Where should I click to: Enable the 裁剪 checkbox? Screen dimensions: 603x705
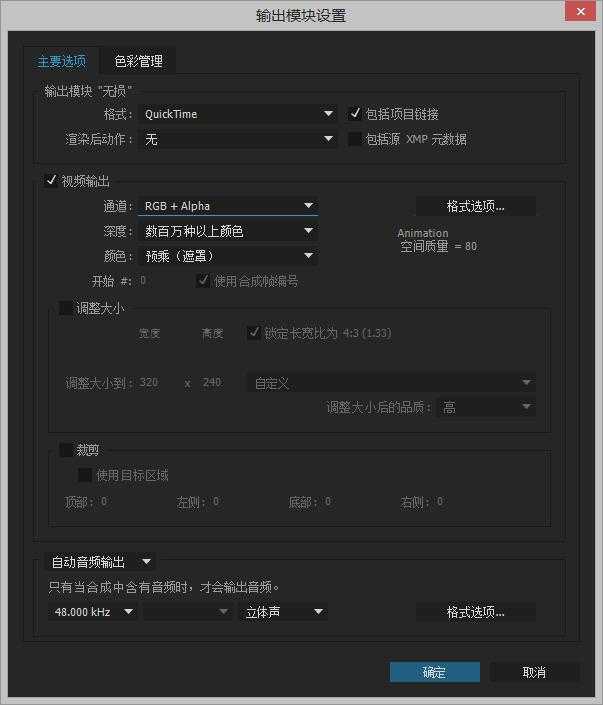click(x=66, y=449)
